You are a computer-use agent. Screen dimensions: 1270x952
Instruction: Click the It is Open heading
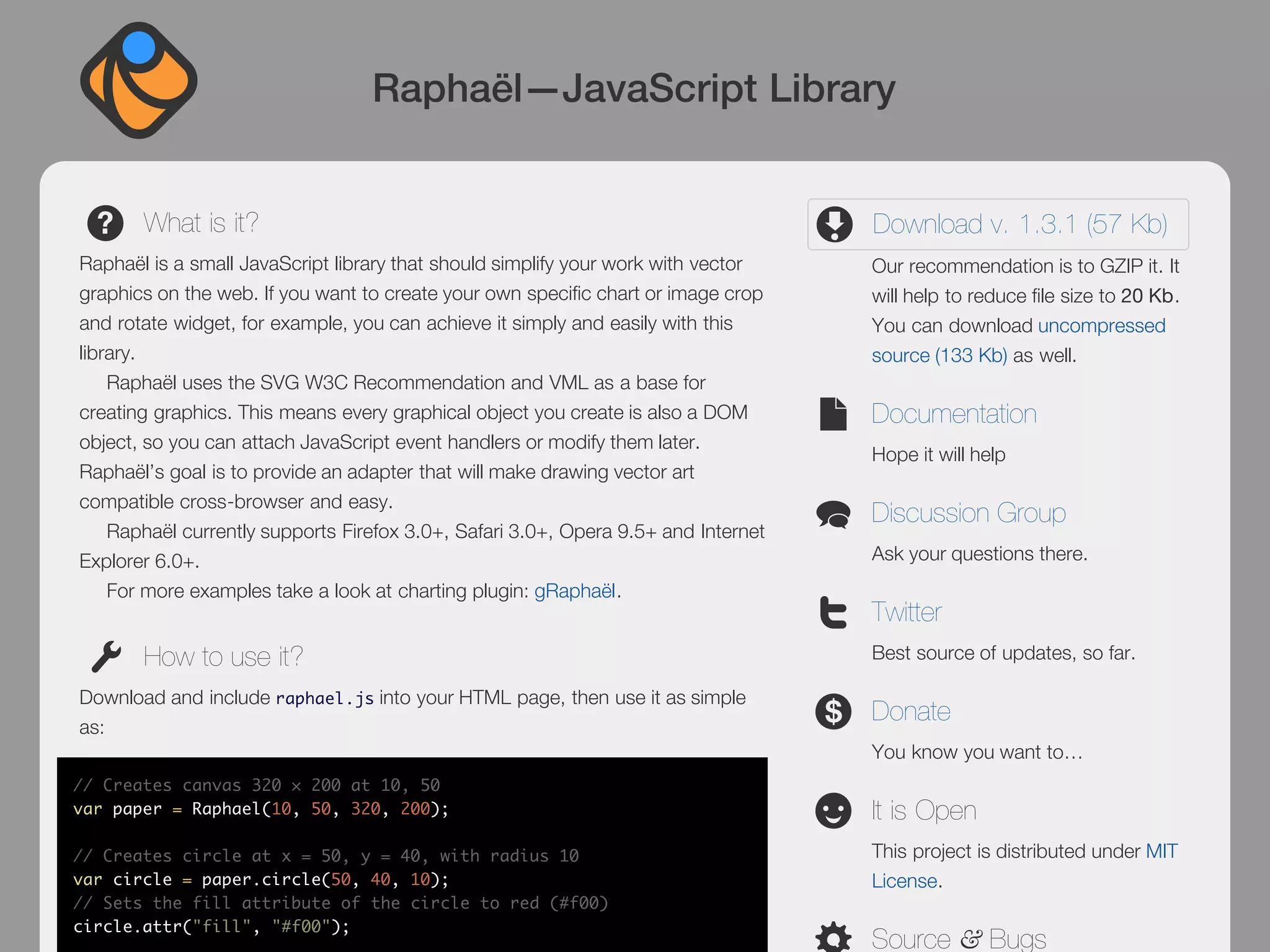[924, 811]
